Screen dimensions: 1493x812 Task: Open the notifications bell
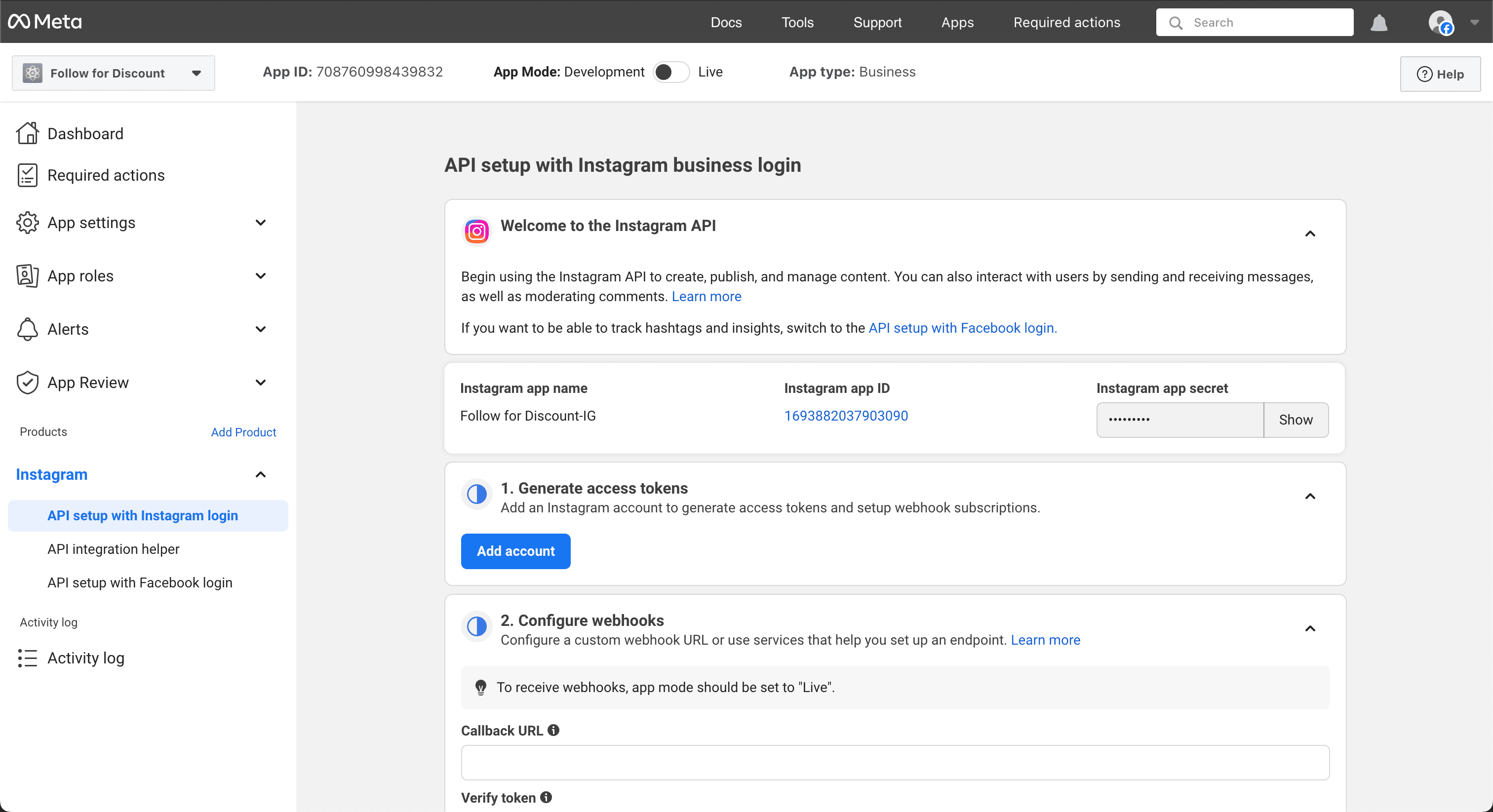(x=1379, y=23)
